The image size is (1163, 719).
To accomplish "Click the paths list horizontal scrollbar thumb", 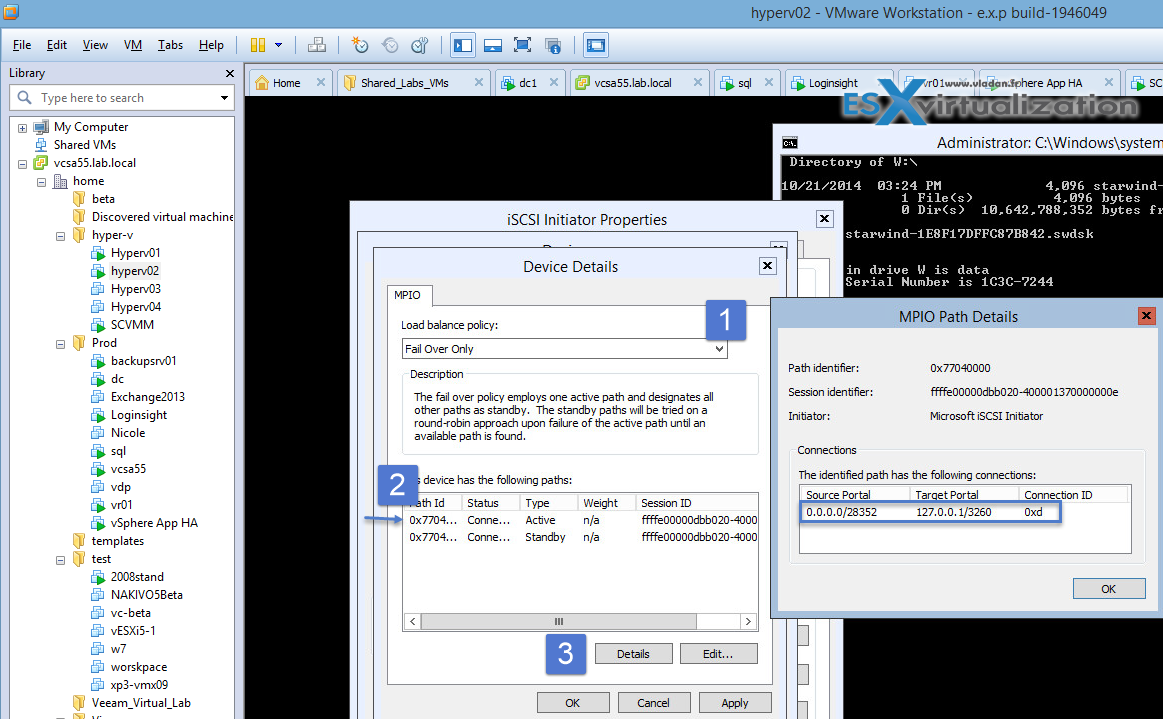I will pyautogui.click(x=559, y=622).
